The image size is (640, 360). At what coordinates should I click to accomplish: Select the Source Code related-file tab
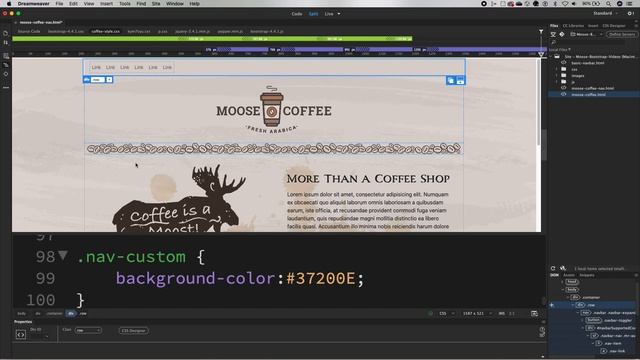pos(29,31)
